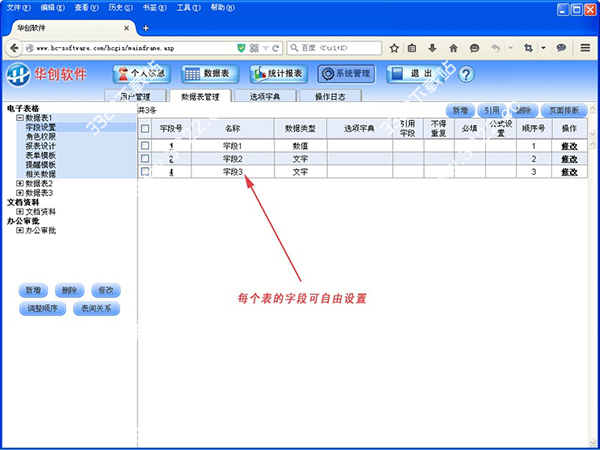Open the 数据表 data table section

pos(210,74)
